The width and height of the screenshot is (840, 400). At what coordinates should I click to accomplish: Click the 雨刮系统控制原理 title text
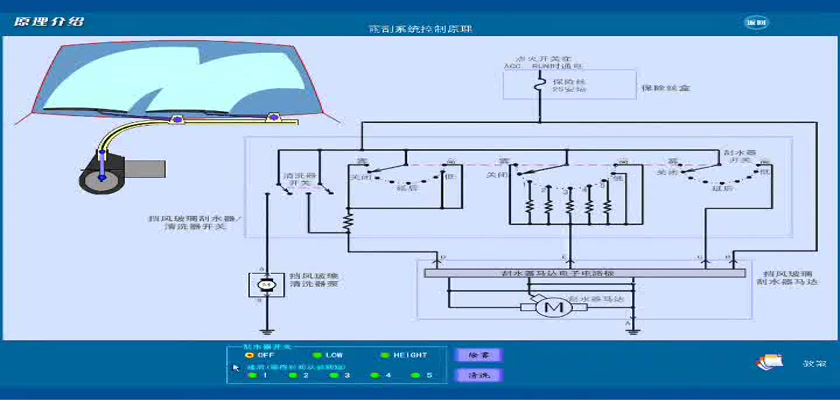tap(421, 29)
